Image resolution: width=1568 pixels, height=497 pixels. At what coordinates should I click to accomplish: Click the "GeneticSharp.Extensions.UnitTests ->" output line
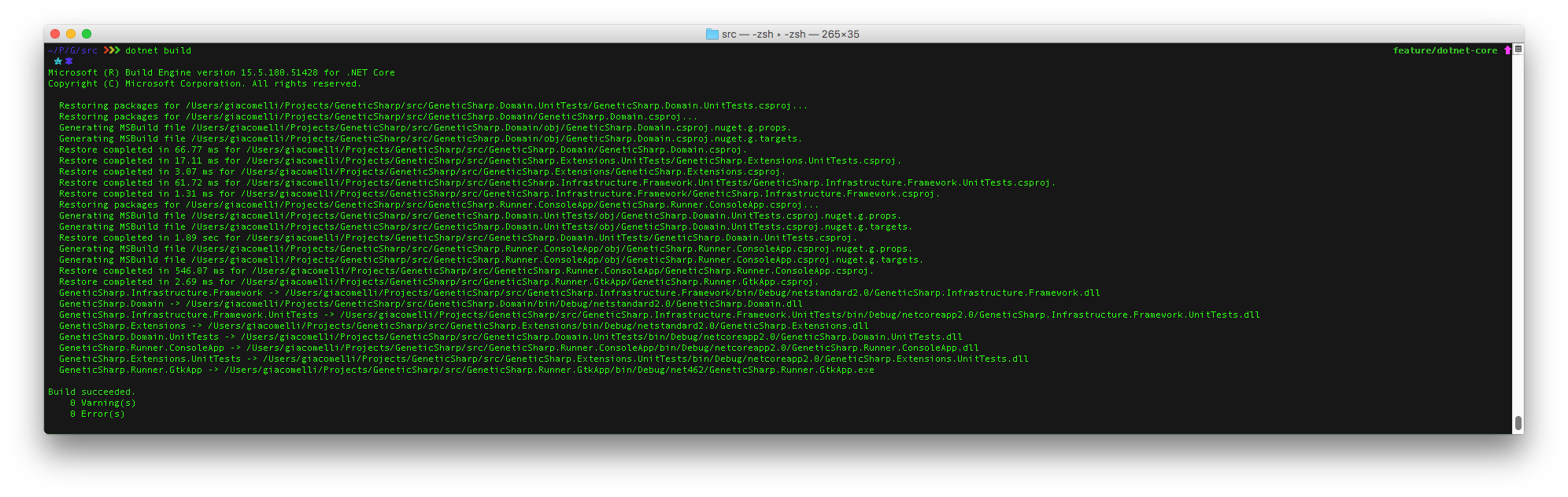[x=544, y=359]
